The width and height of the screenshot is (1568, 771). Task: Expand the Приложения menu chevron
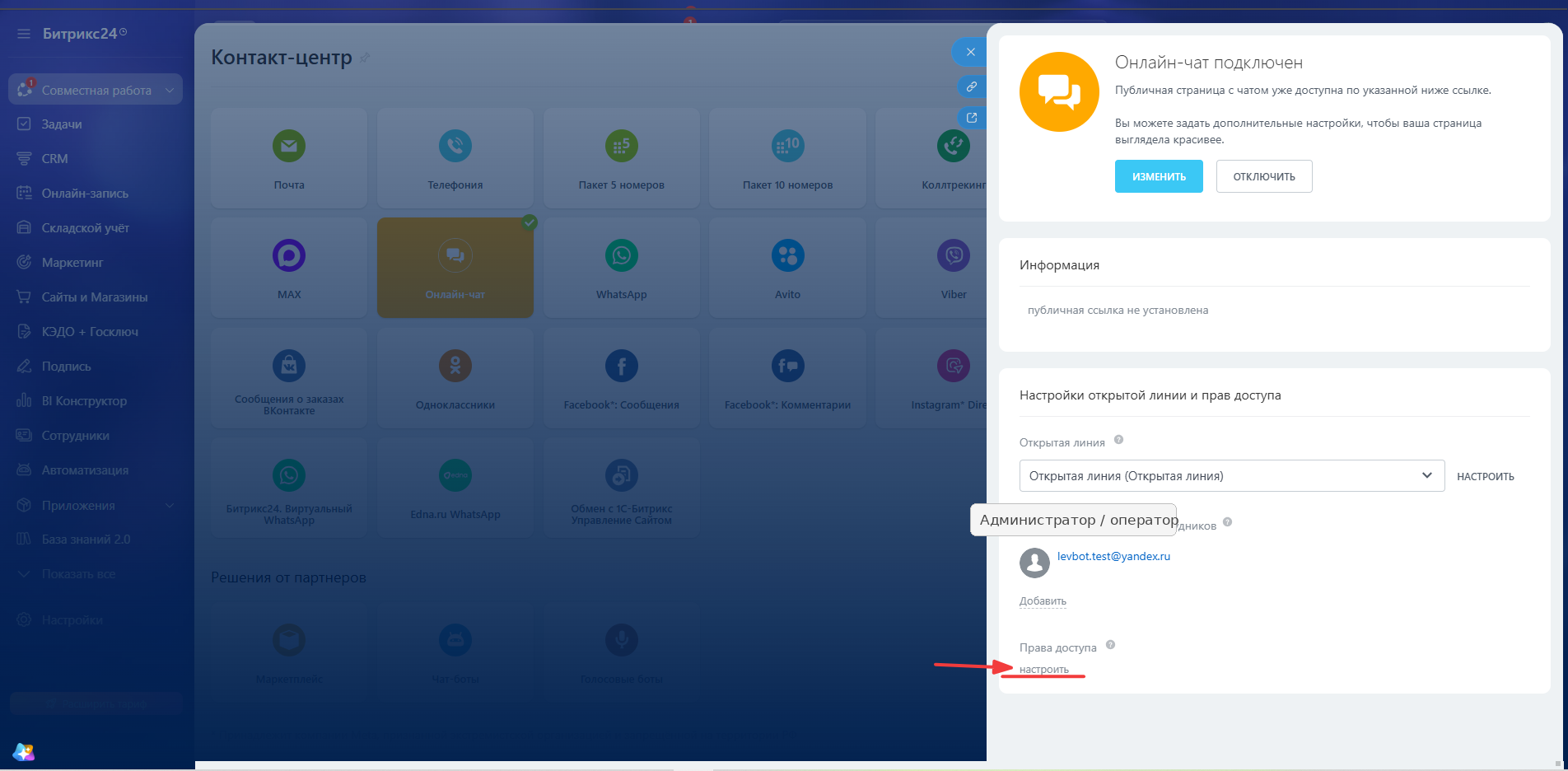(x=170, y=505)
